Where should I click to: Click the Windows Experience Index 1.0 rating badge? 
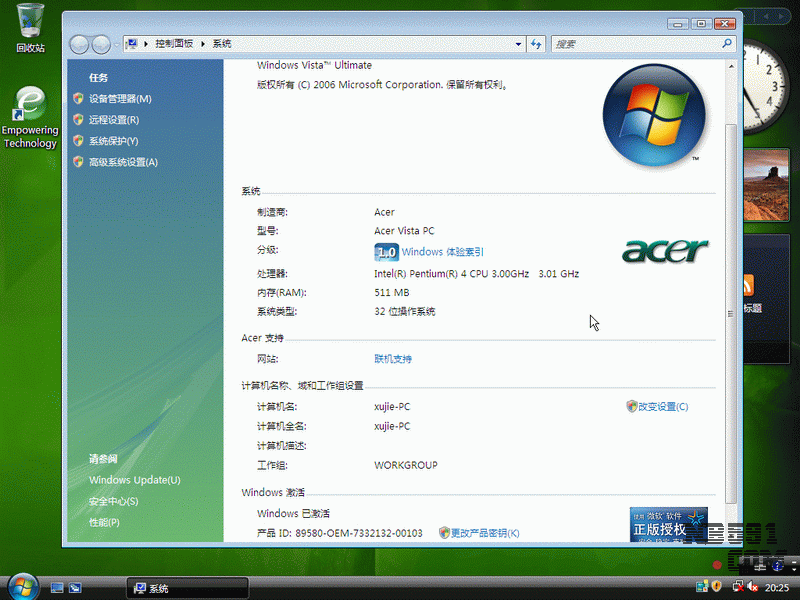(x=386, y=252)
